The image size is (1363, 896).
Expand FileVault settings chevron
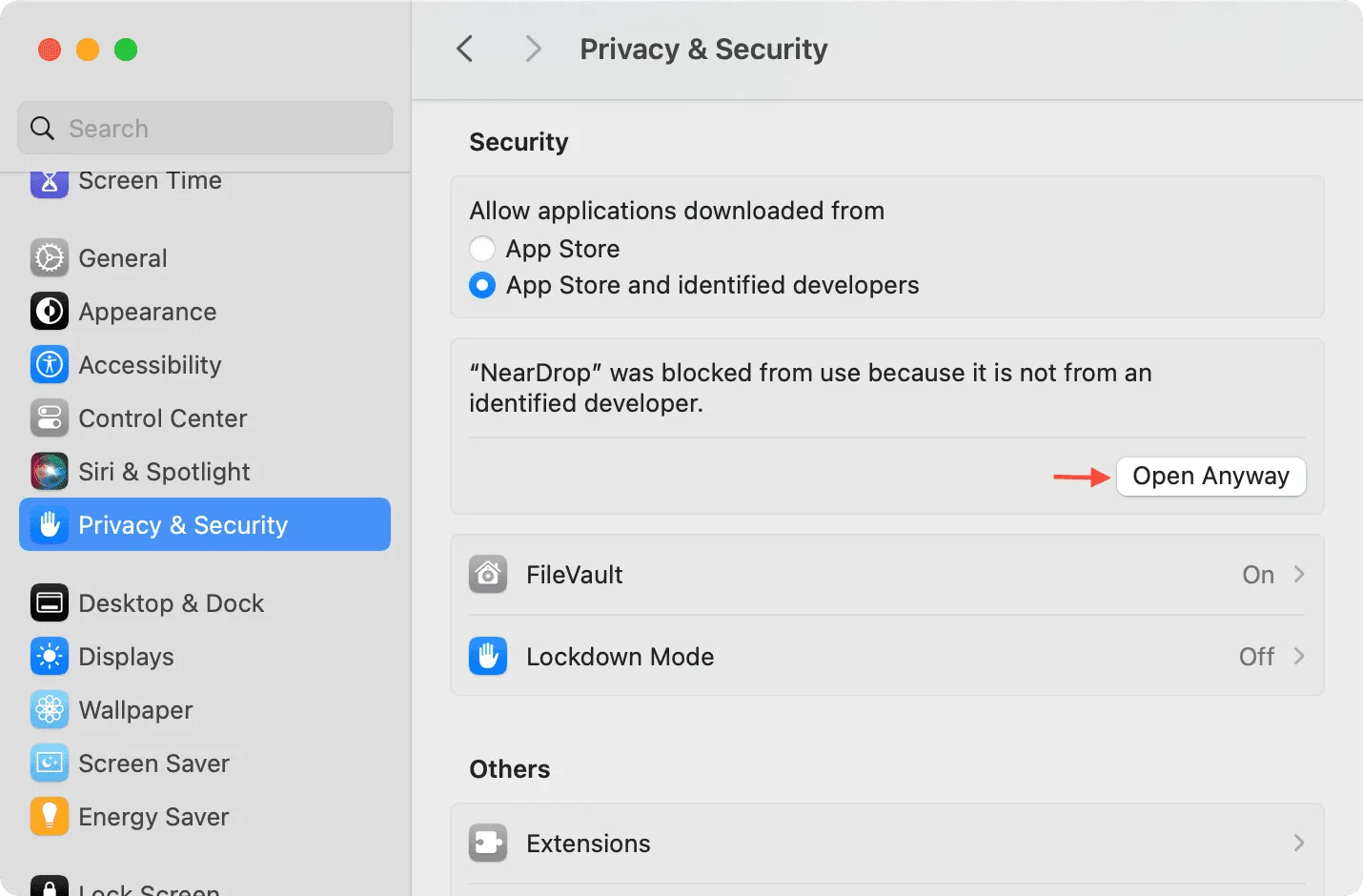point(1298,574)
